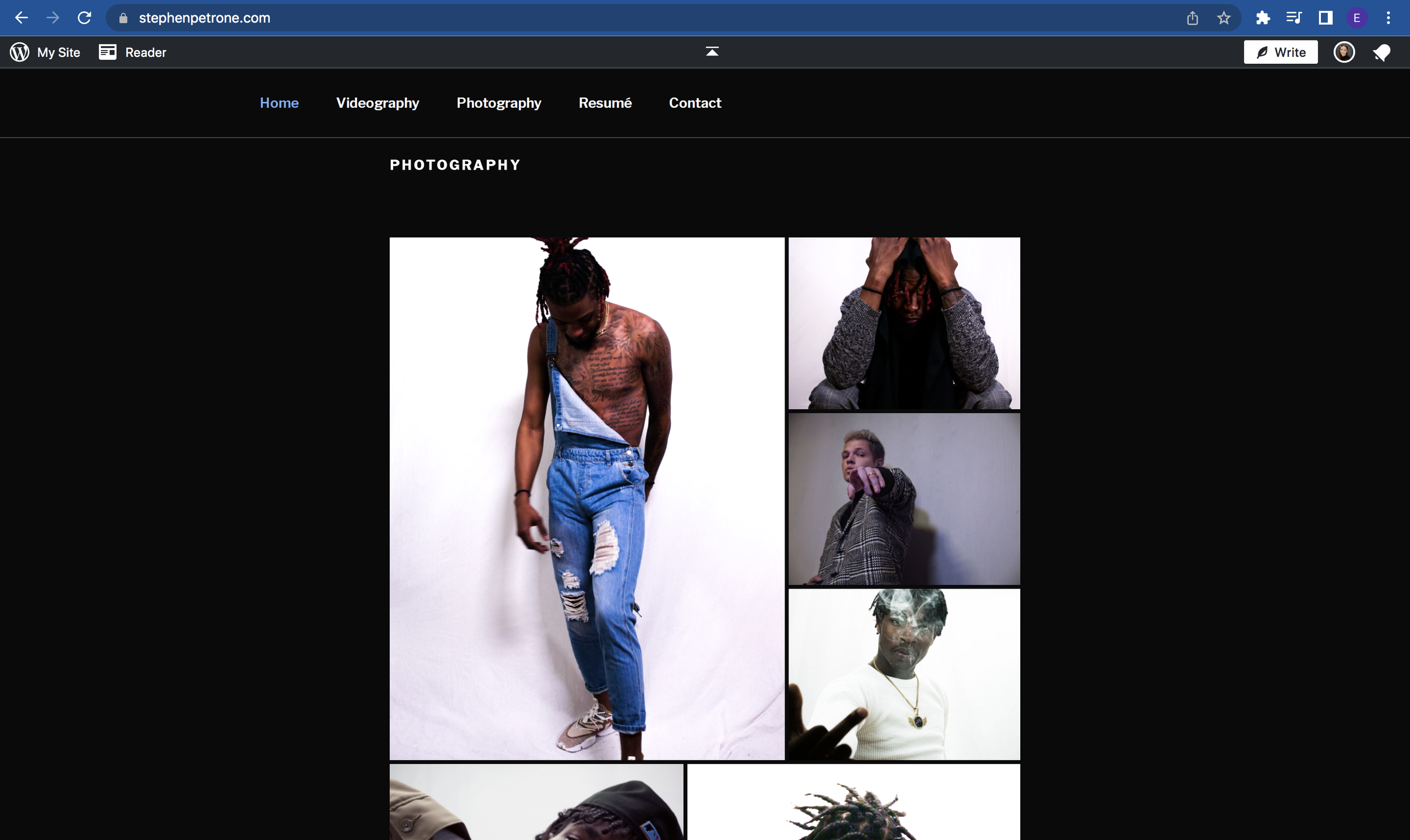
Task: Open the Reader section
Action: pos(133,52)
